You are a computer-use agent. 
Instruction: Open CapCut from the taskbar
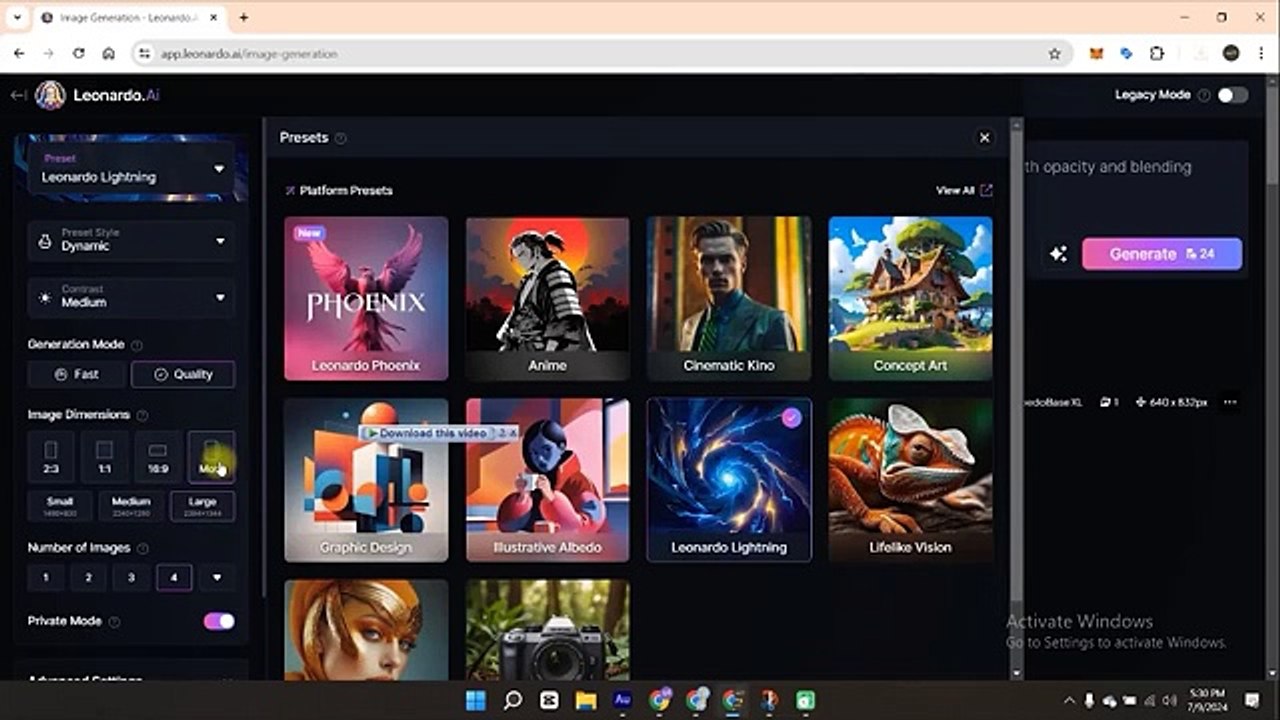click(x=549, y=700)
